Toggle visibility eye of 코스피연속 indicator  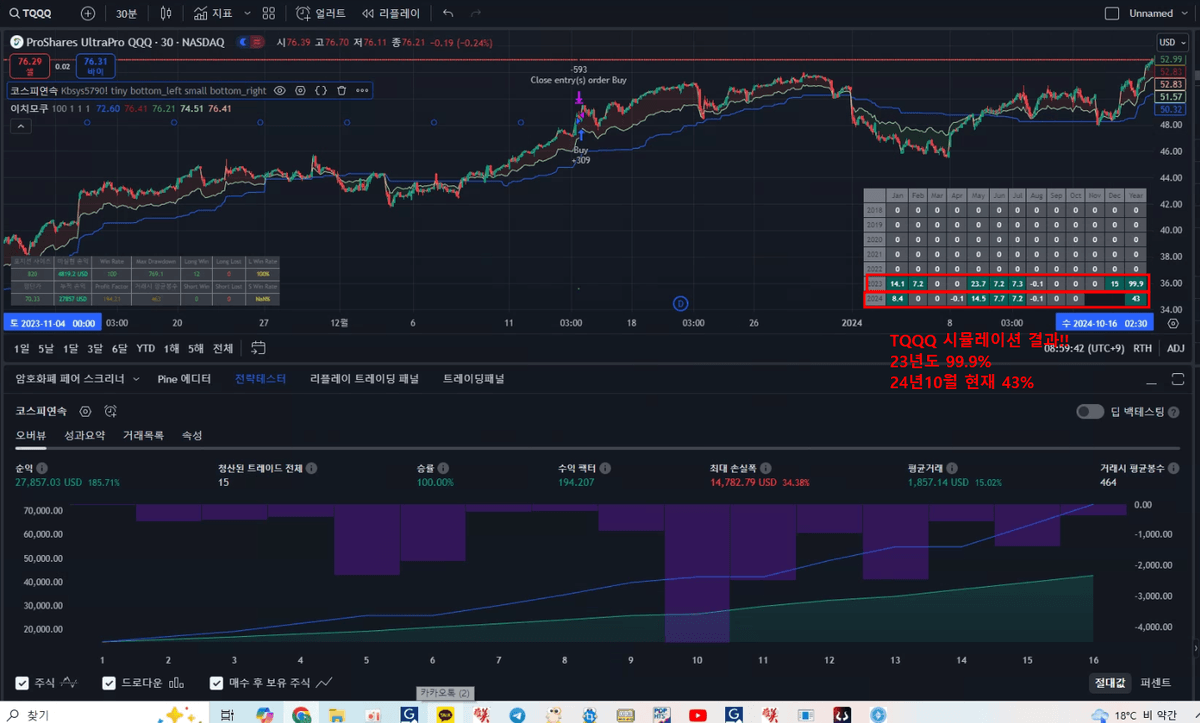(280, 90)
